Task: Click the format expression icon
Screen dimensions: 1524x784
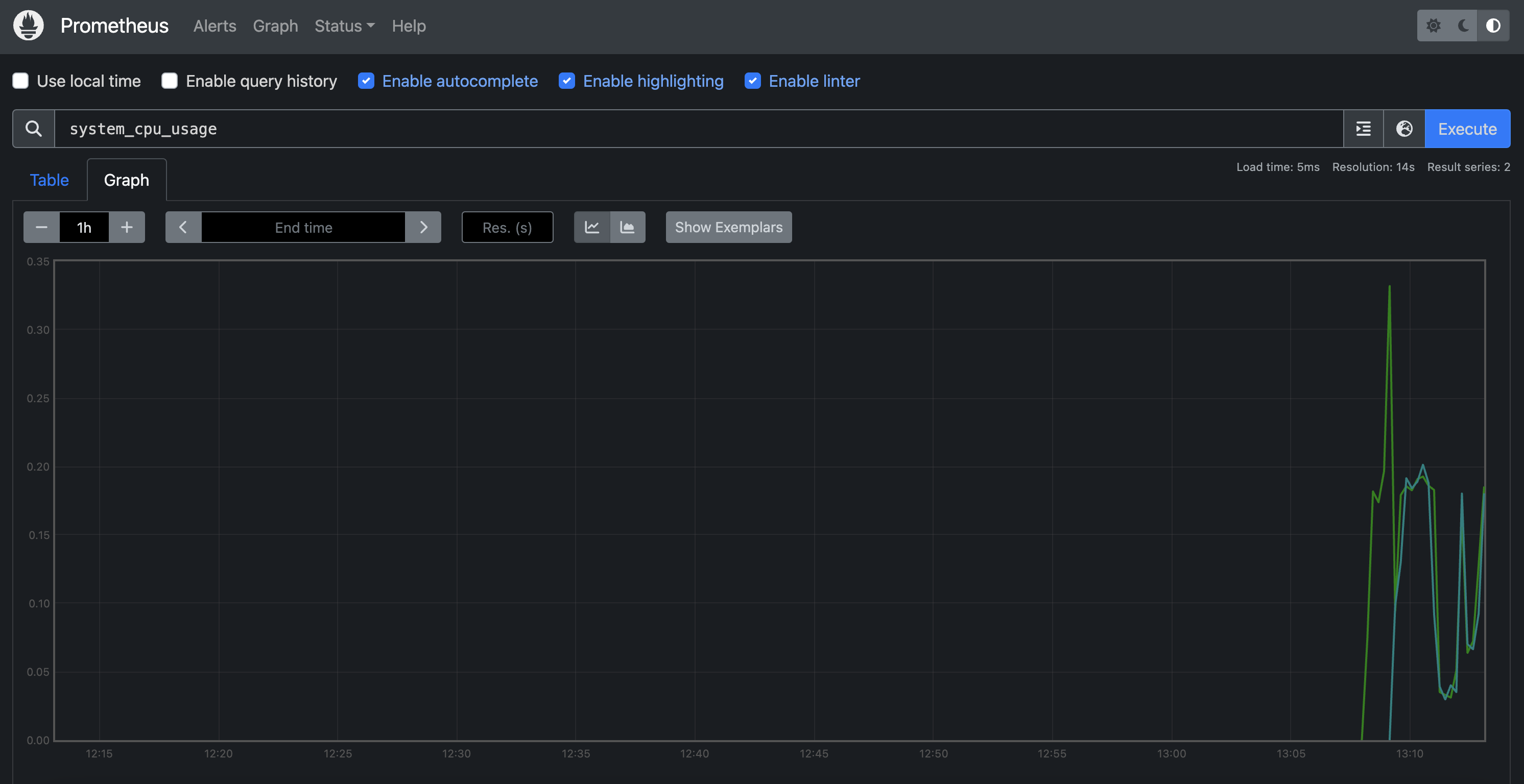Action: point(1363,128)
